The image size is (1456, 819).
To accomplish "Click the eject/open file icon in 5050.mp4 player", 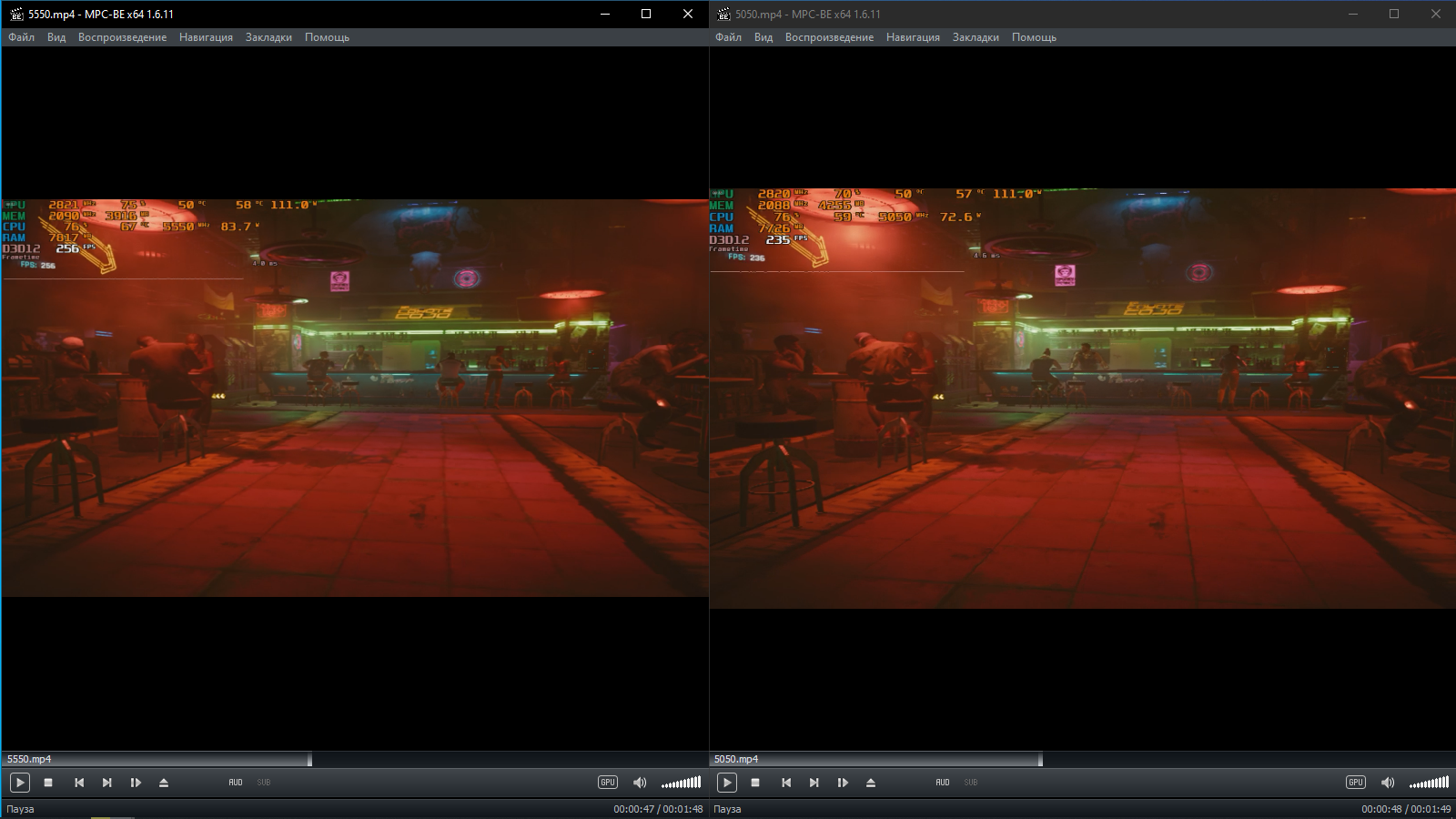I will (x=871, y=783).
